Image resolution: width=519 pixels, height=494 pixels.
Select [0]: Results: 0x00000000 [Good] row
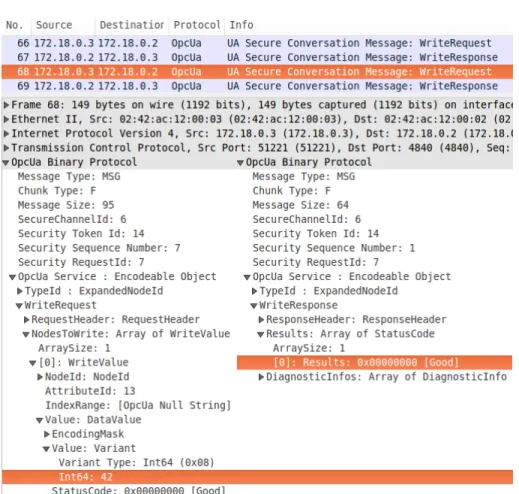374,362
